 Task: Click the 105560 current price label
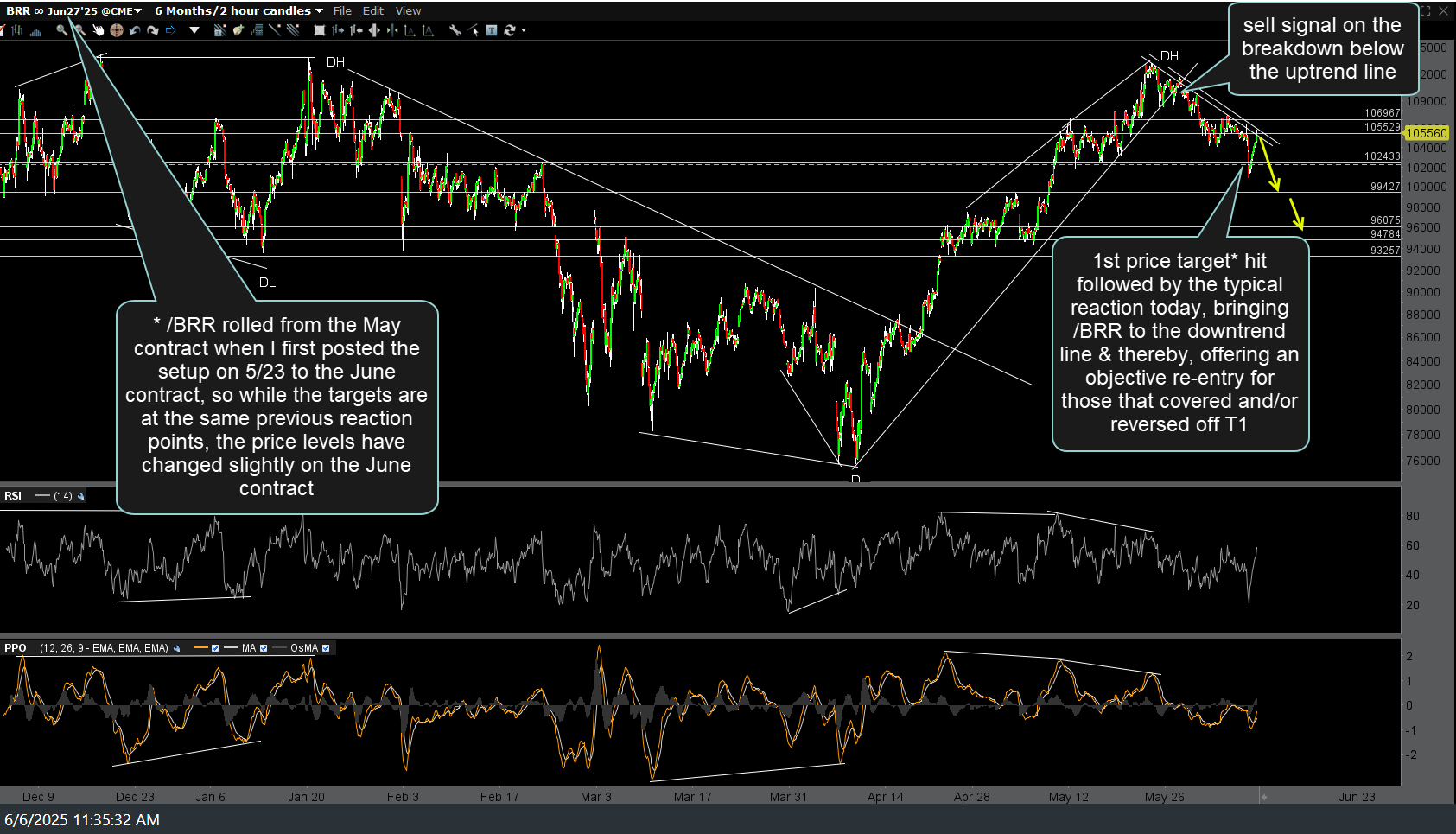pos(1426,133)
